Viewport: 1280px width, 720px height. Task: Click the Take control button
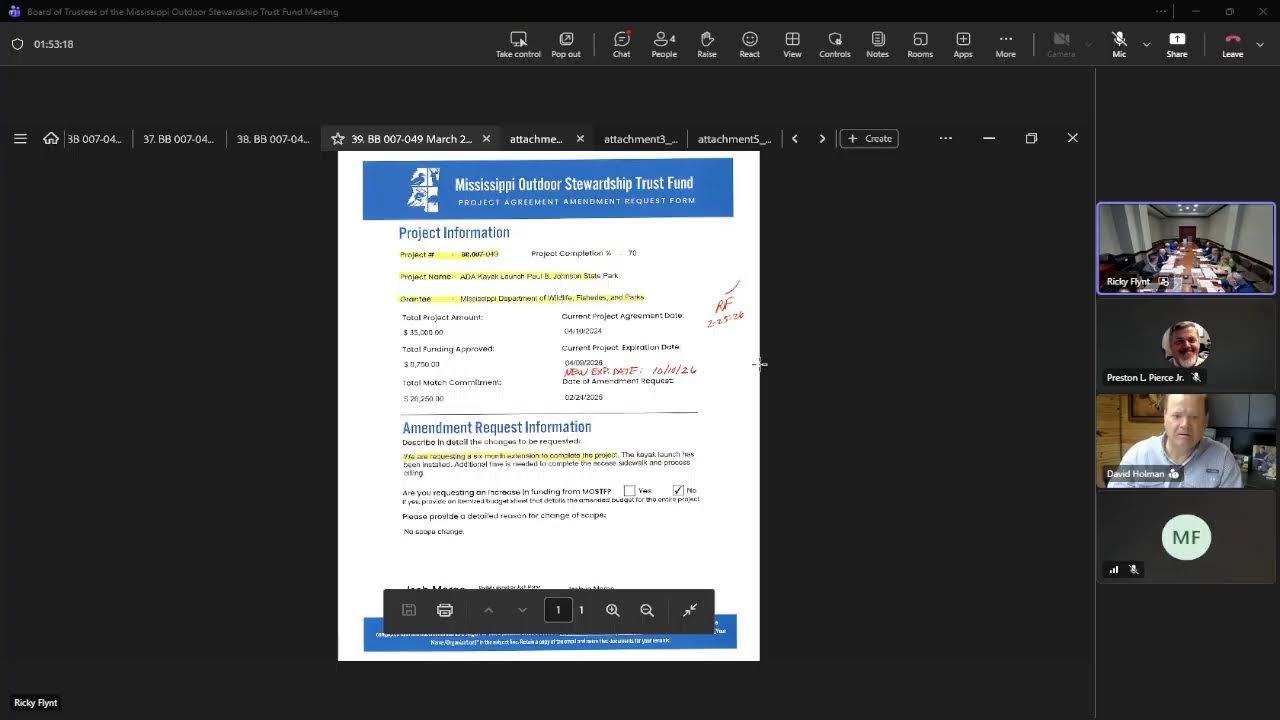(518, 44)
